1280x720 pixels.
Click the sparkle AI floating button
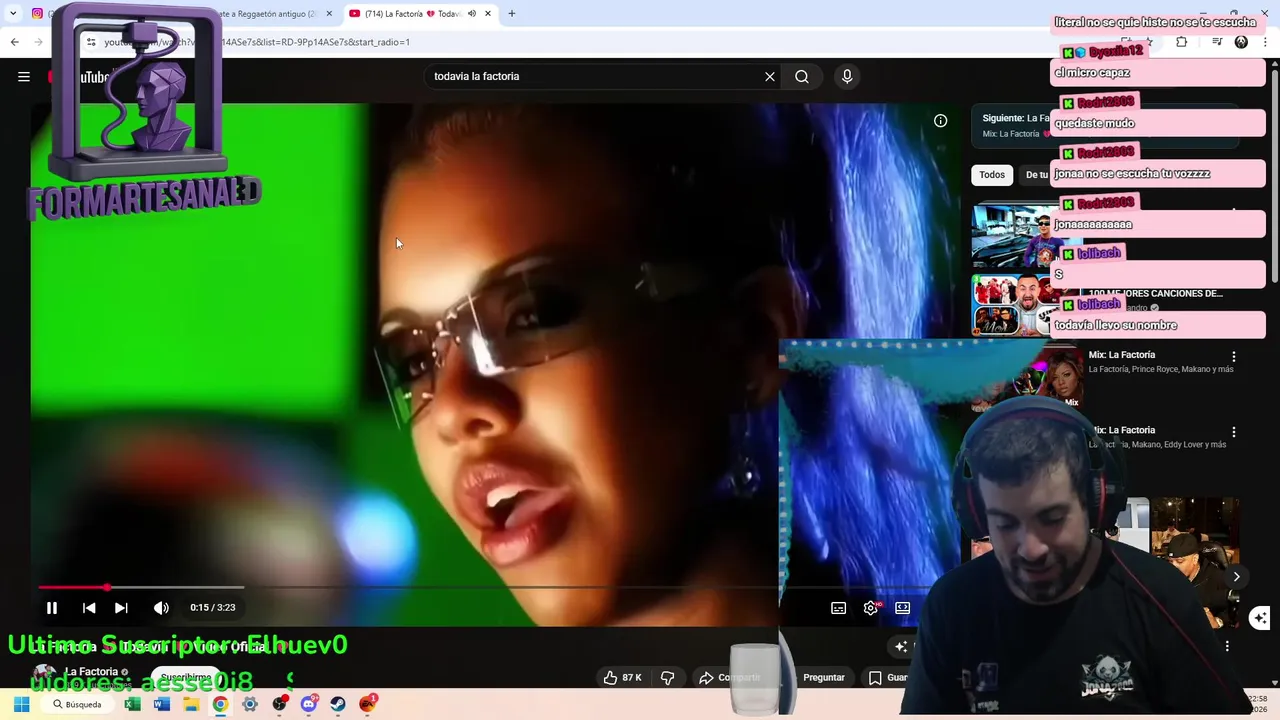pyautogui.click(x=1260, y=618)
